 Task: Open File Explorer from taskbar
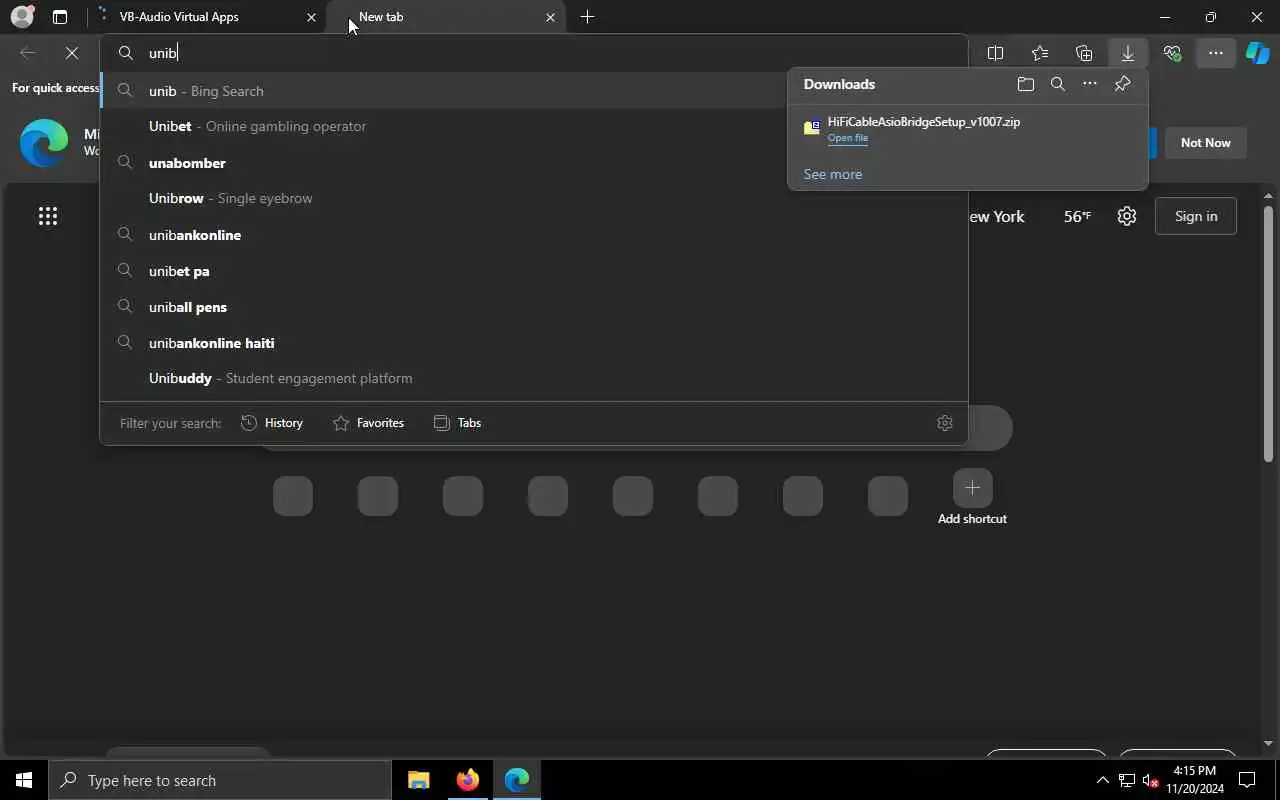(419, 780)
